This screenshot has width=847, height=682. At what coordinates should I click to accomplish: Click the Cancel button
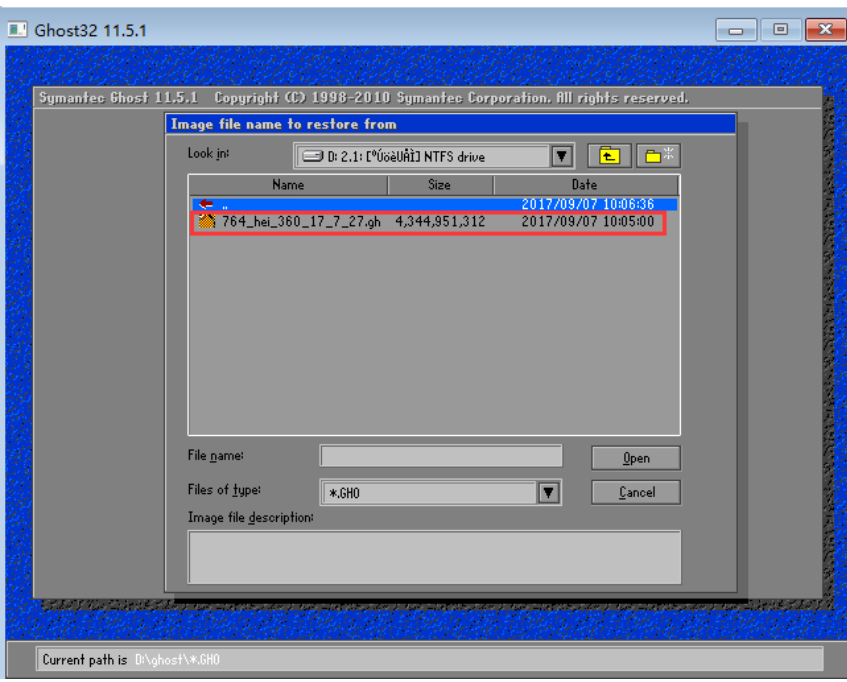(x=636, y=492)
